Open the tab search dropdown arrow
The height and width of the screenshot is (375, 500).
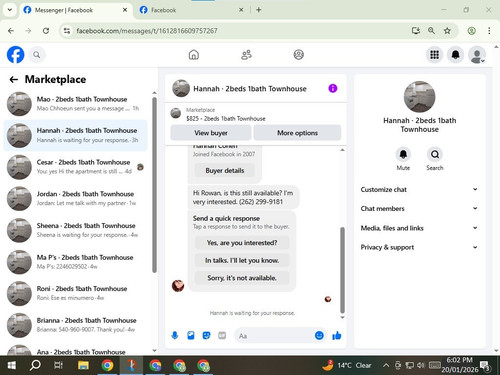(x=10, y=10)
